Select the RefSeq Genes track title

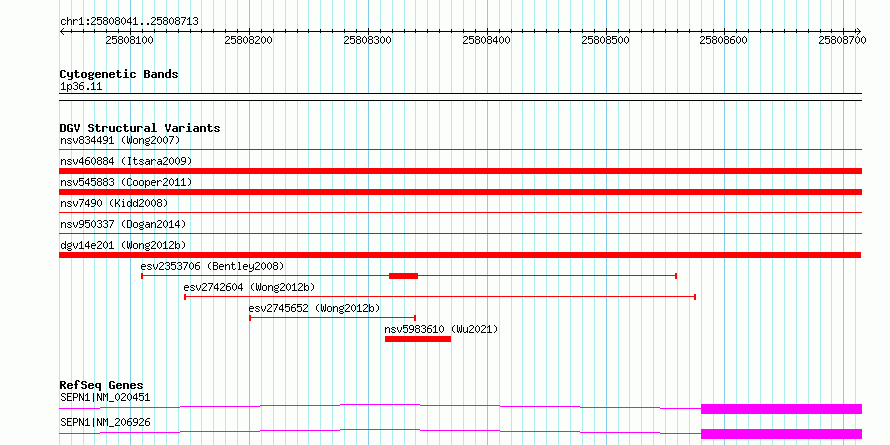coord(102,385)
